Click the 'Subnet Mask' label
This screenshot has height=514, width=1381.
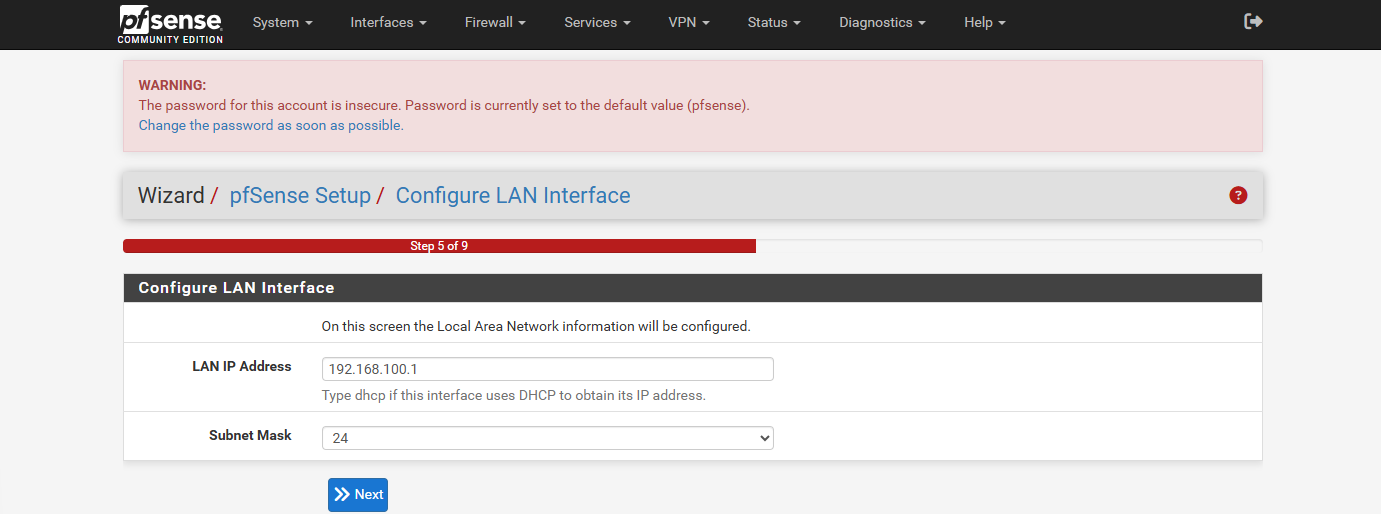(250, 435)
